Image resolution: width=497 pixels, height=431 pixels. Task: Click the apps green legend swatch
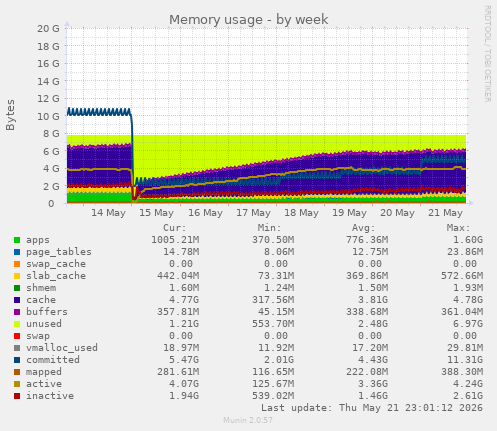tap(17, 240)
